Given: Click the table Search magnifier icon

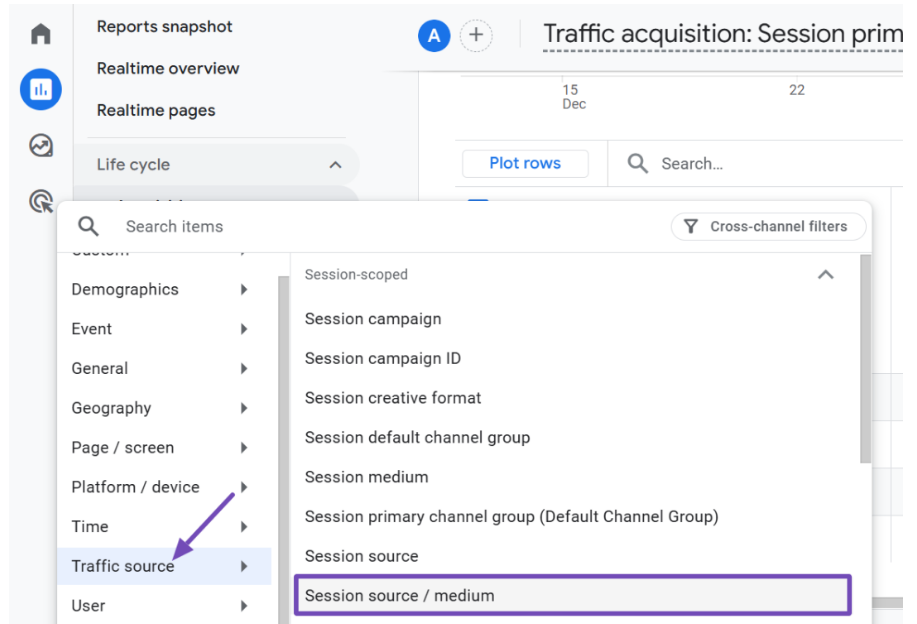Looking at the screenshot, I should point(637,163).
